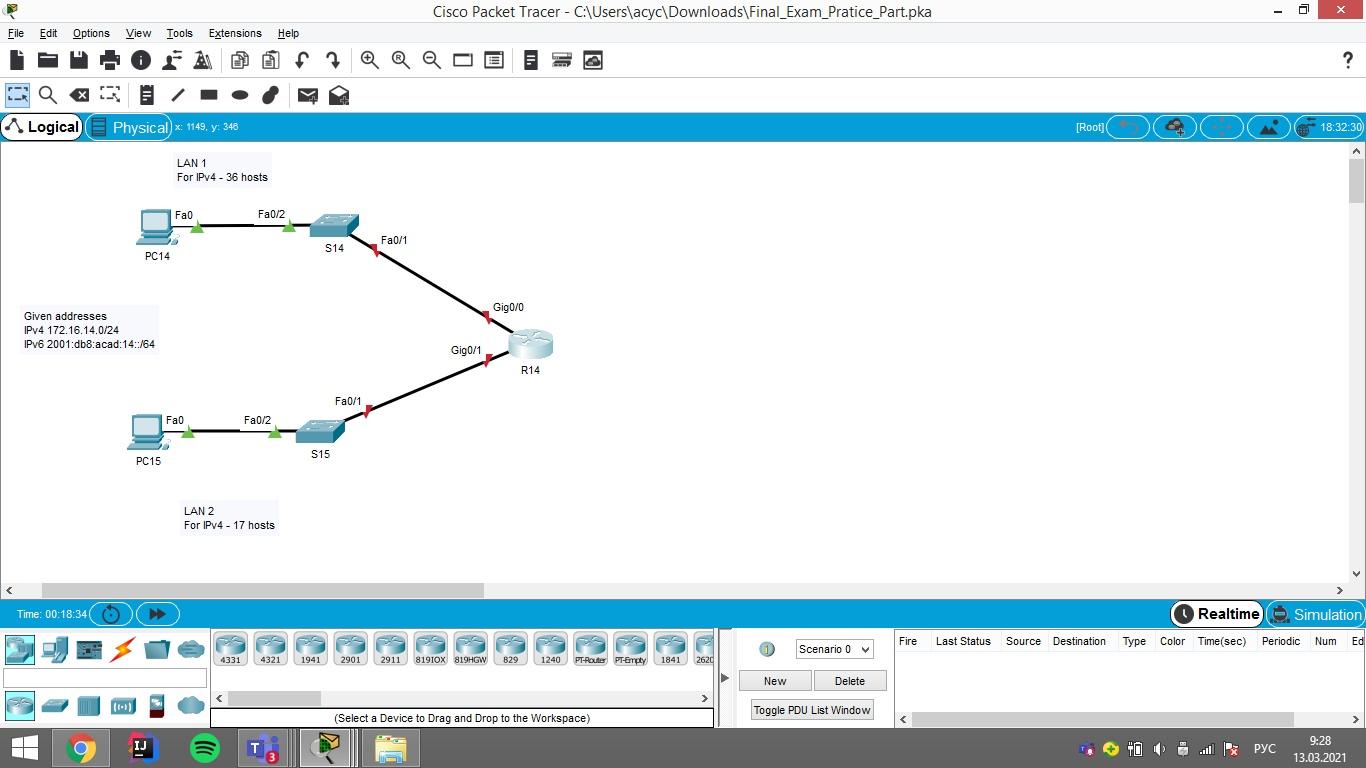The height and width of the screenshot is (768, 1366).
Task: Select the Connections lightning bolt category
Action: pyautogui.click(x=123, y=649)
